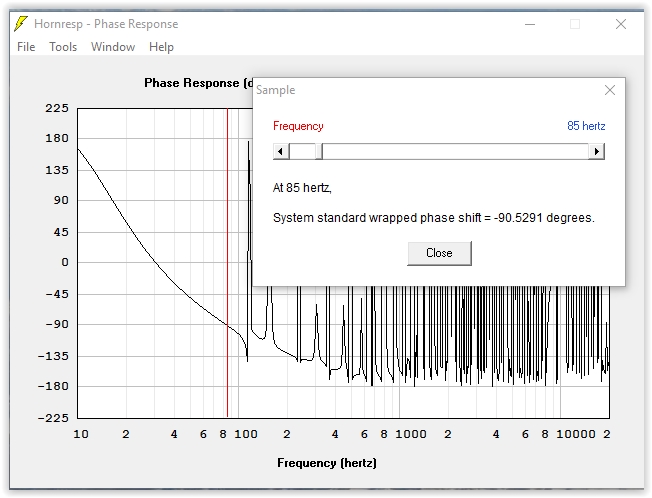652x498 pixels.
Task: Click the frequency slider thumb
Action: (x=319, y=151)
